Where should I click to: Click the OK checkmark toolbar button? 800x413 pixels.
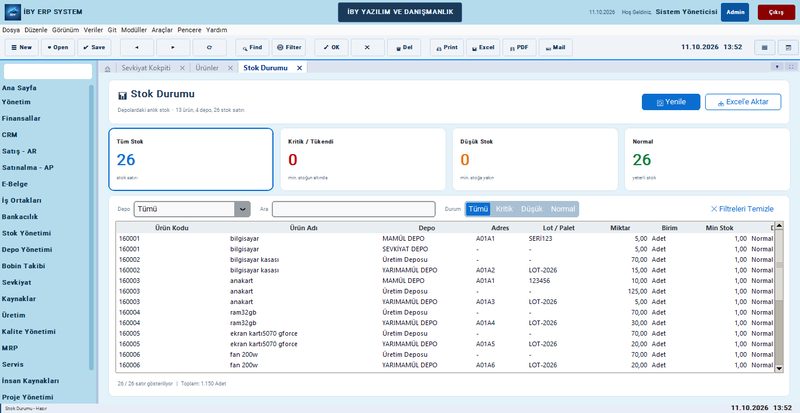[331, 47]
